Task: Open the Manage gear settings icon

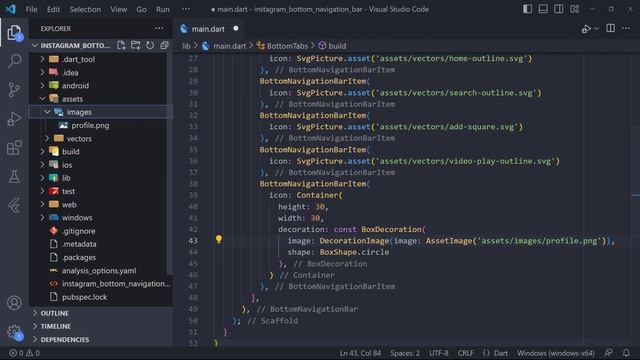Action: tap(14, 331)
